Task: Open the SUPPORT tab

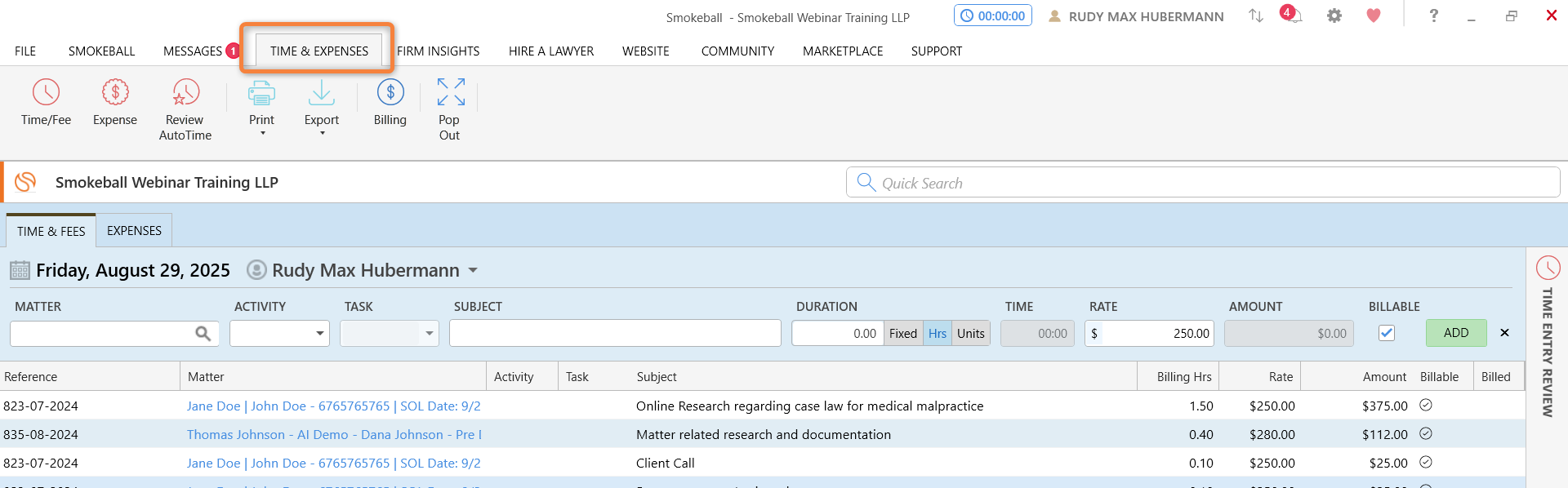Action: pos(937,51)
